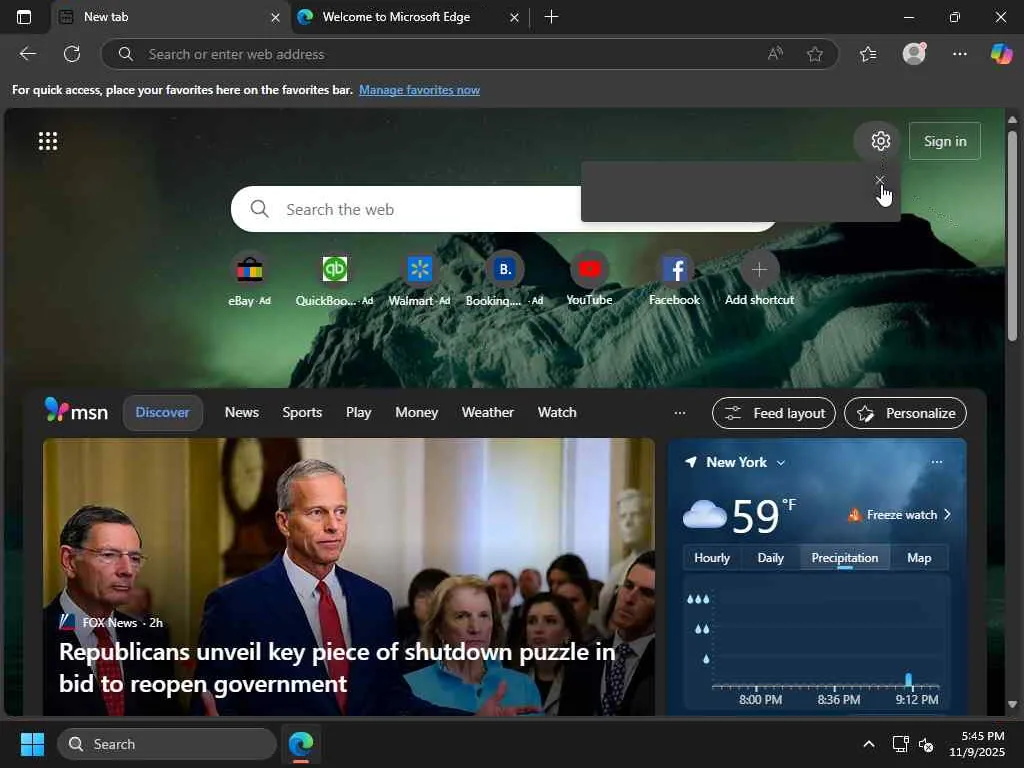The height and width of the screenshot is (768, 1024).
Task: Open the apps grid launcher icon
Action: 48,141
